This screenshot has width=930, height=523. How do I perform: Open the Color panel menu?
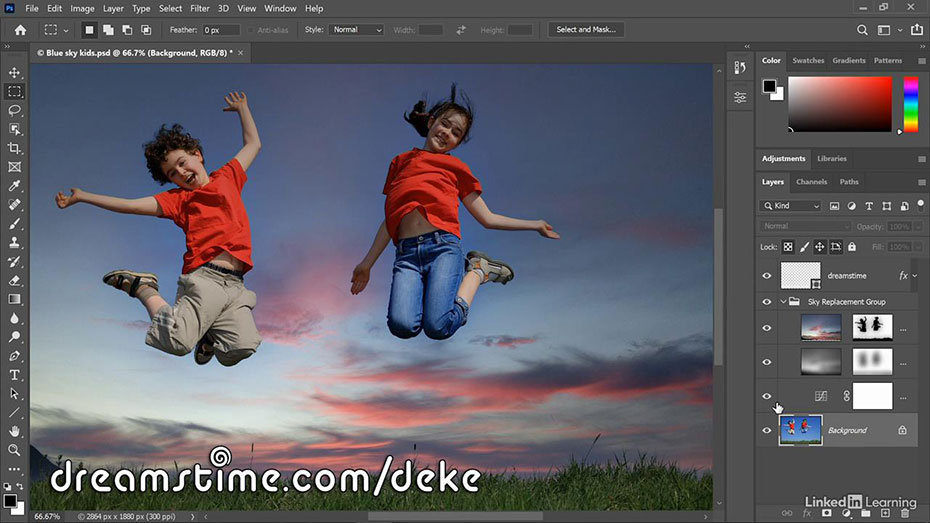click(922, 60)
